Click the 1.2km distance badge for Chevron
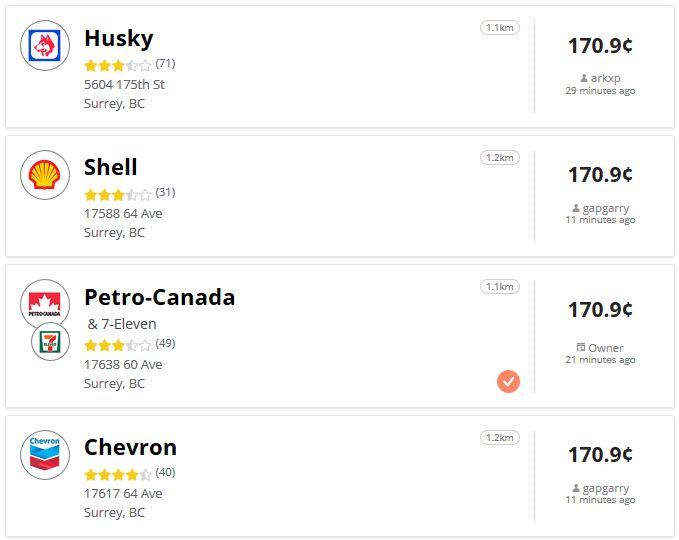Screen dimensions: 679x540 [500, 437]
